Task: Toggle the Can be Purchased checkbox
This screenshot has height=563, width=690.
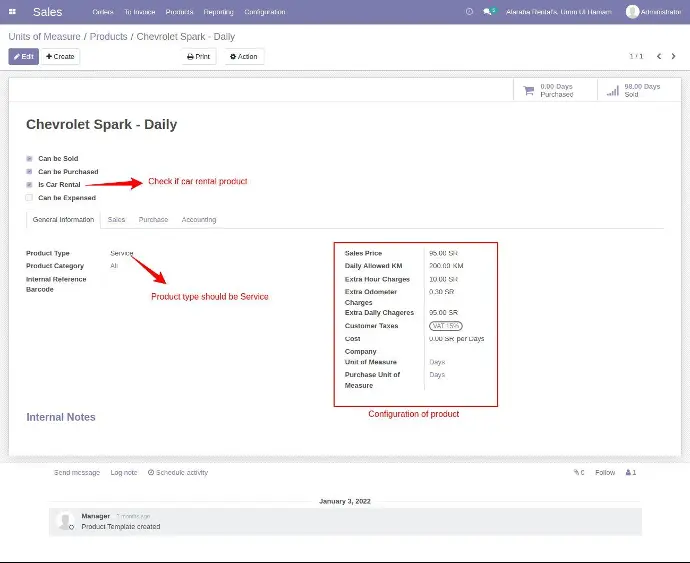Action: tap(29, 172)
